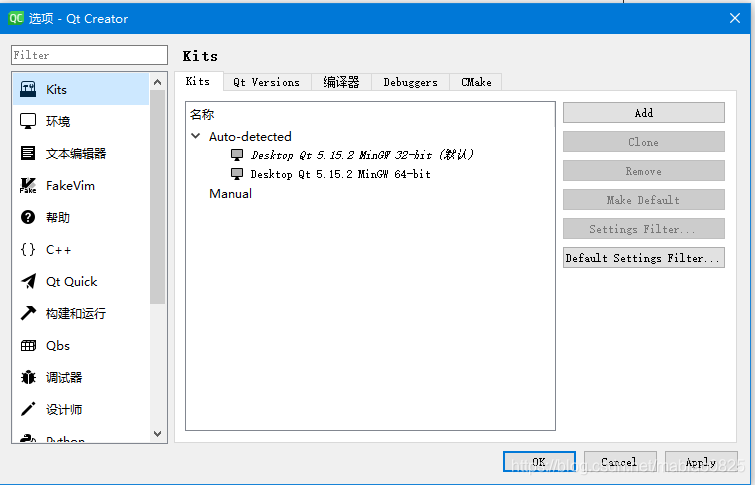The width and height of the screenshot is (755, 485).
Task: Click the 构建和运行 hammer icon
Action: [x=28, y=314]
